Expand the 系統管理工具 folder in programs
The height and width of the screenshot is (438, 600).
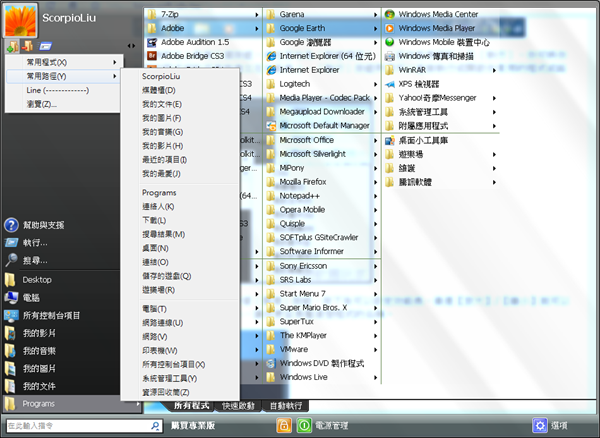click(441, 112)
